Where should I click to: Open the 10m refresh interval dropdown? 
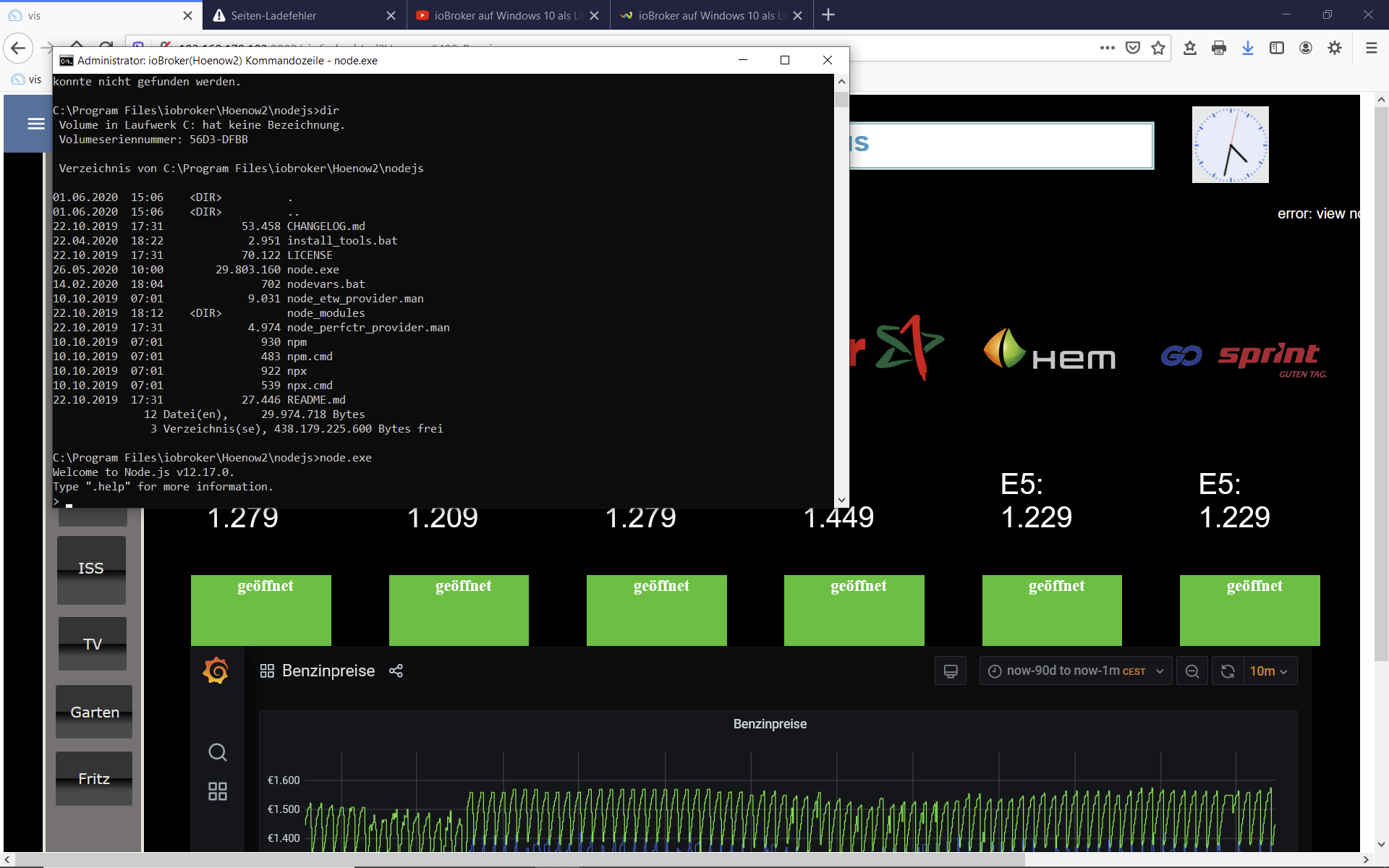[x=1269, y=671]
